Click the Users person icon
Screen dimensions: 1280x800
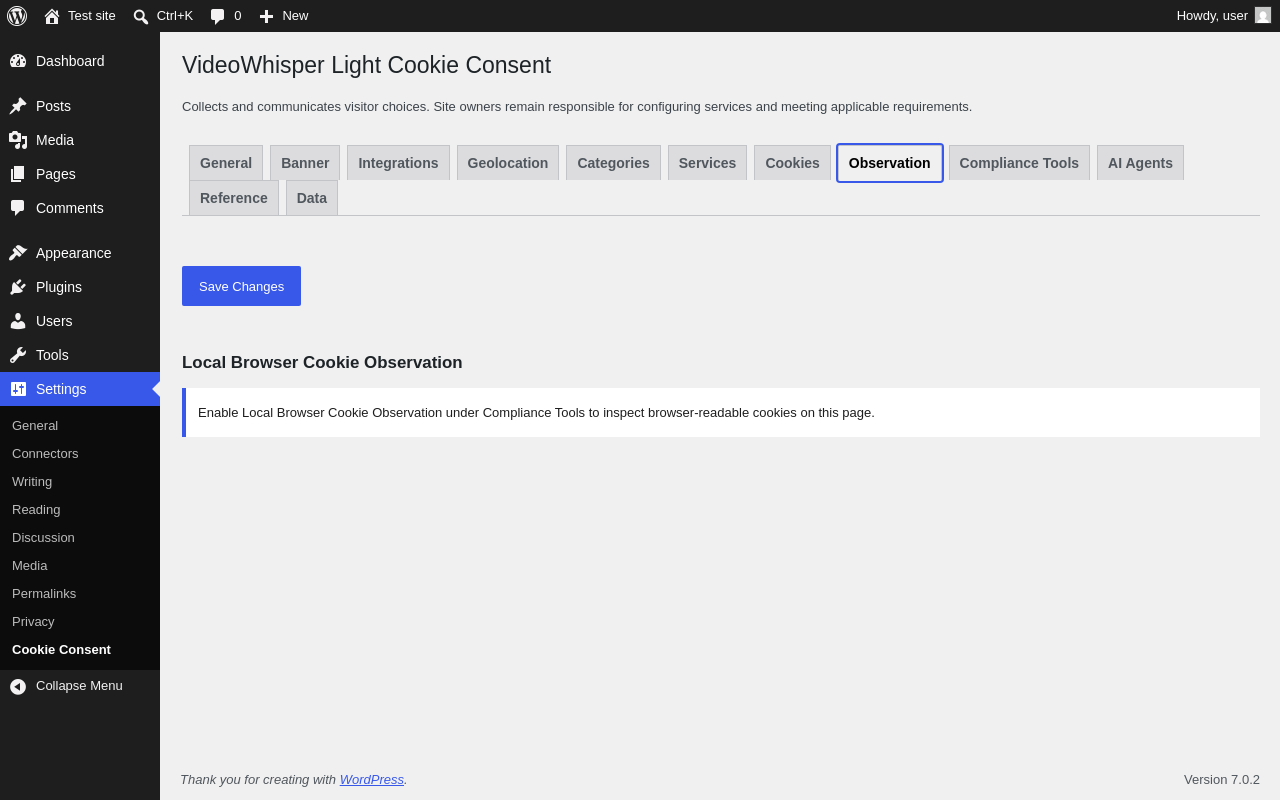click(x=18, y=321)
